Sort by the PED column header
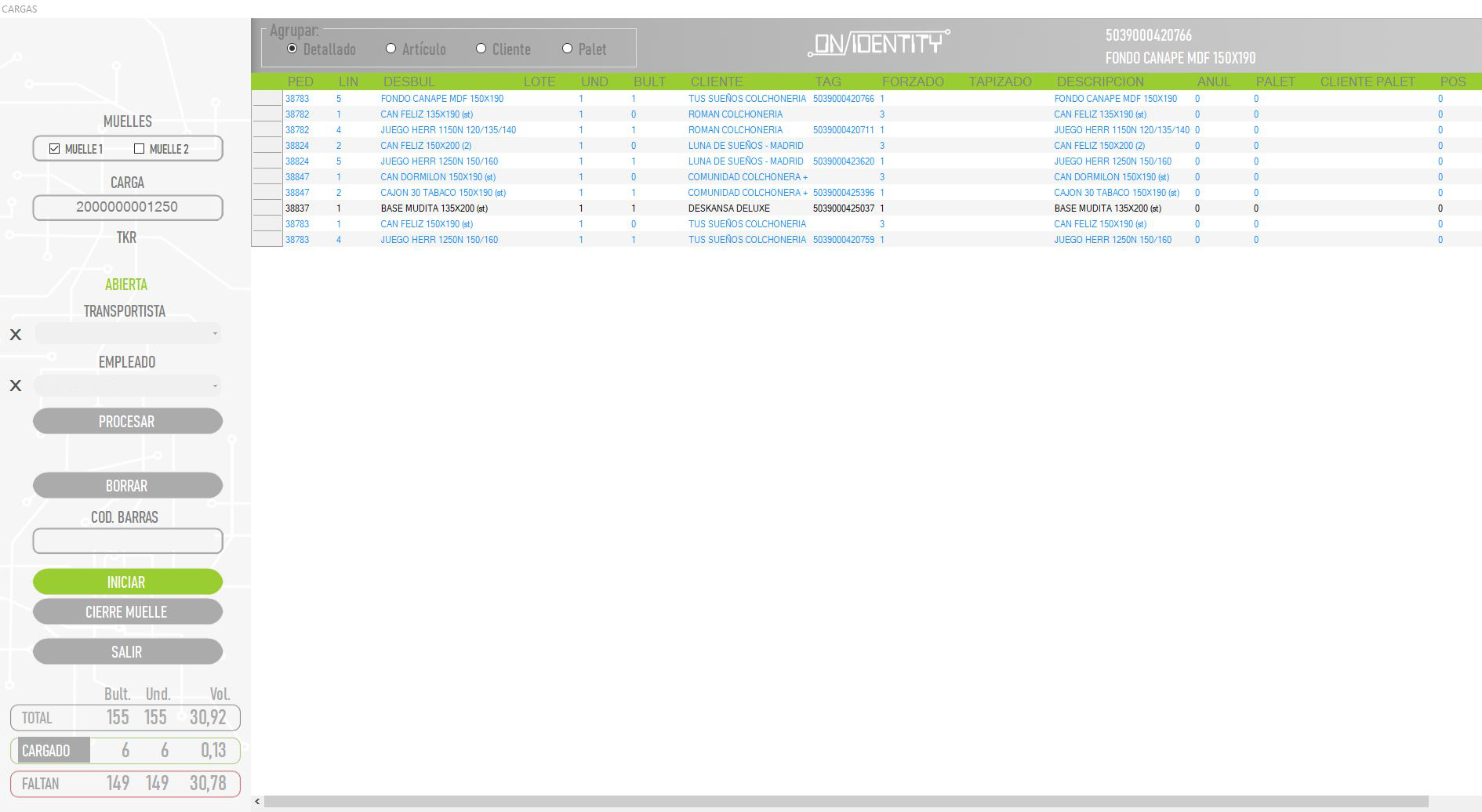The width and height of the screenshot is (1482, 812). pyautogui.click(x=300, y=82)
